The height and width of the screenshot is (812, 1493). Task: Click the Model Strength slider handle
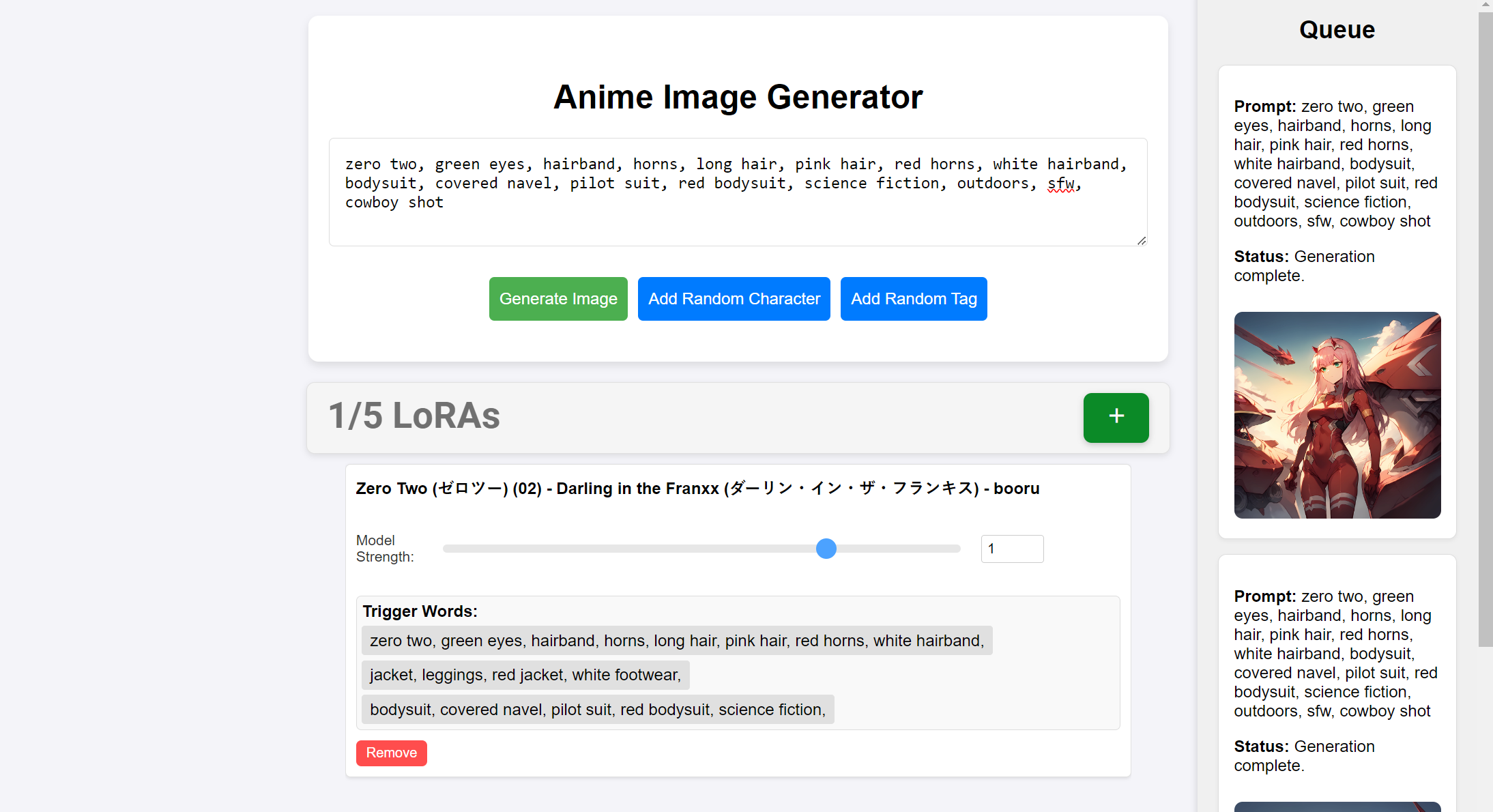click(x=826, y=549)
